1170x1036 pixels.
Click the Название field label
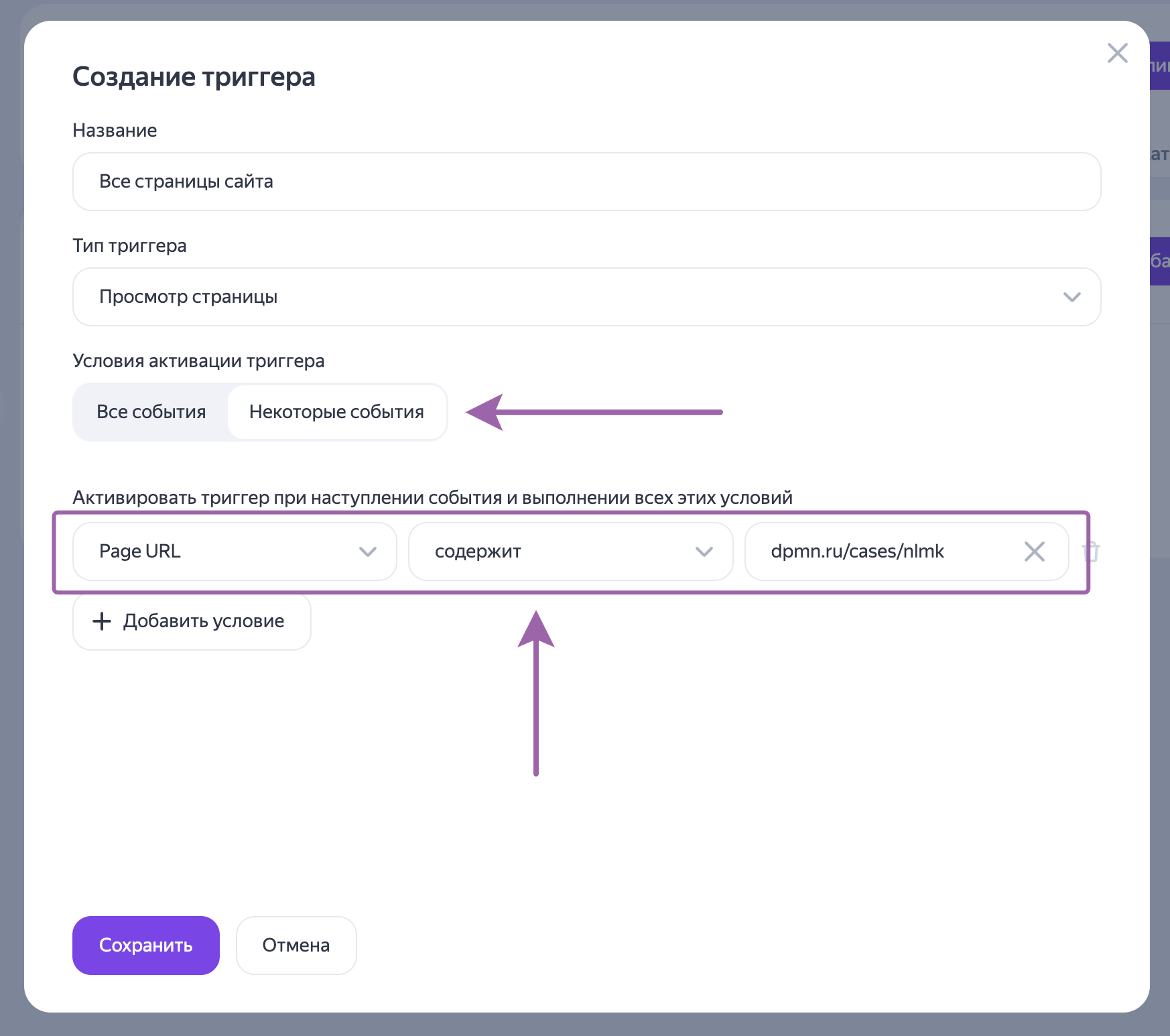click(x=115, y=131)
